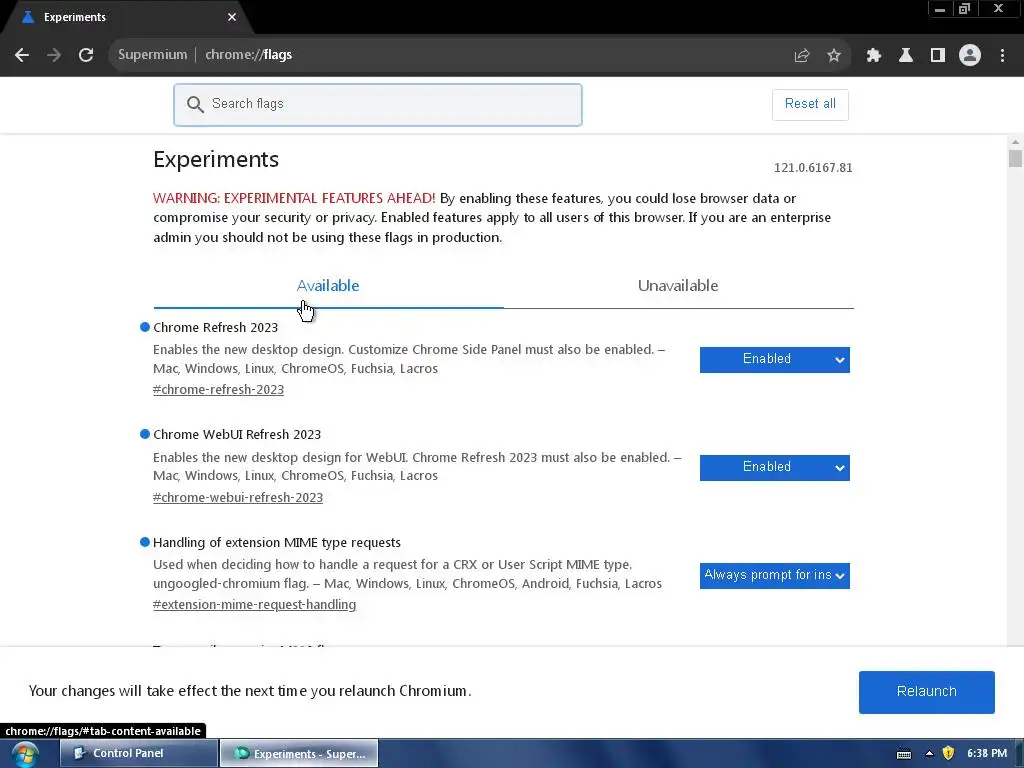Reload the chrome://flags page
The image size is (1024, 768).
click(x=86, y=55)
